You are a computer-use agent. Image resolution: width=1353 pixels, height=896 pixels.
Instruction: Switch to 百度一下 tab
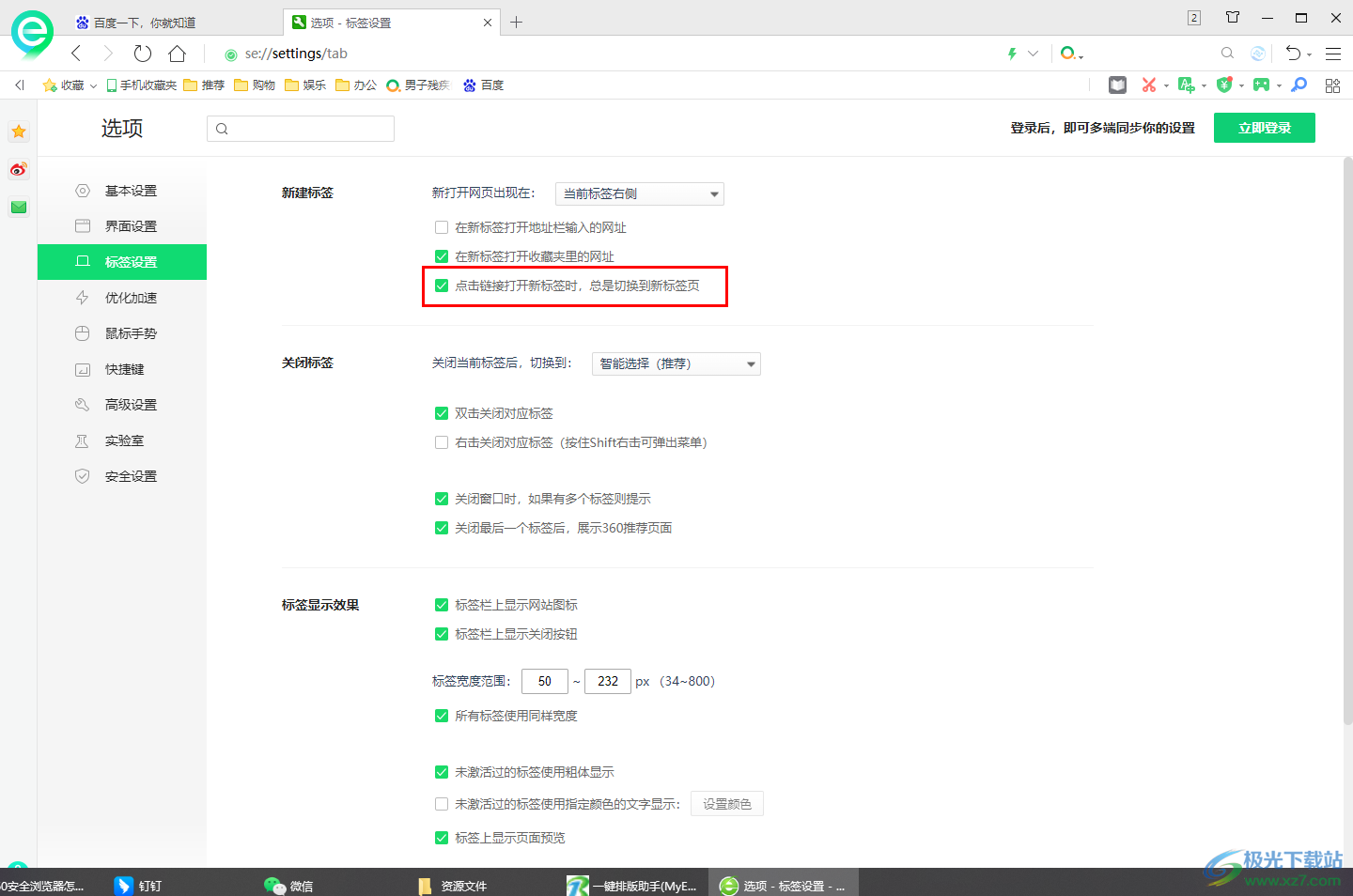(174, 23)
